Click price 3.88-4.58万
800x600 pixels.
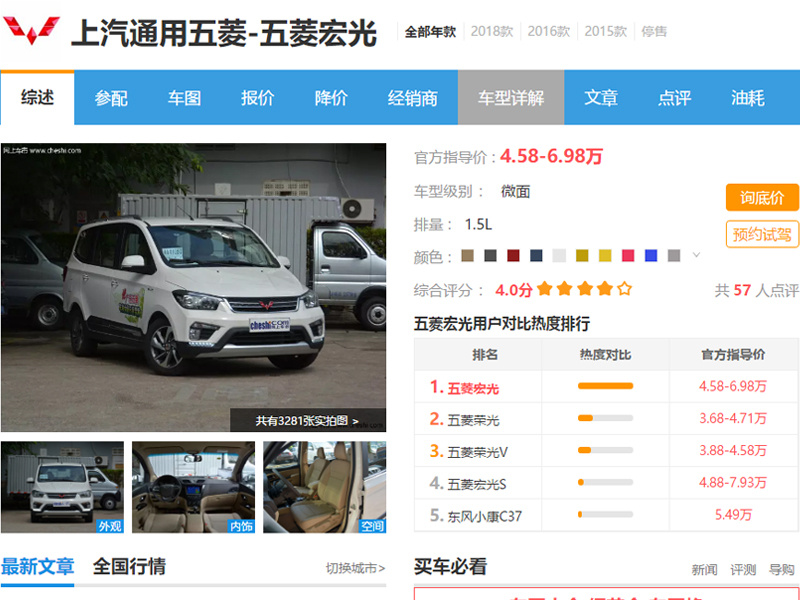733,451
